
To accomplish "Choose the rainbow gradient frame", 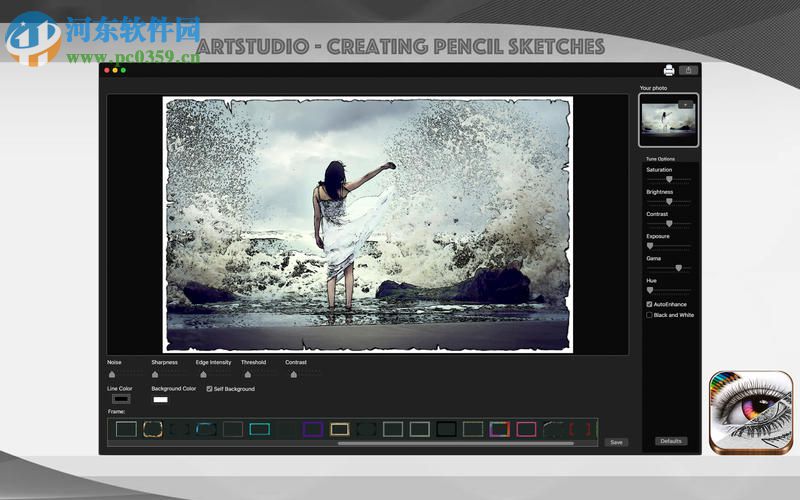I will 499,429.
